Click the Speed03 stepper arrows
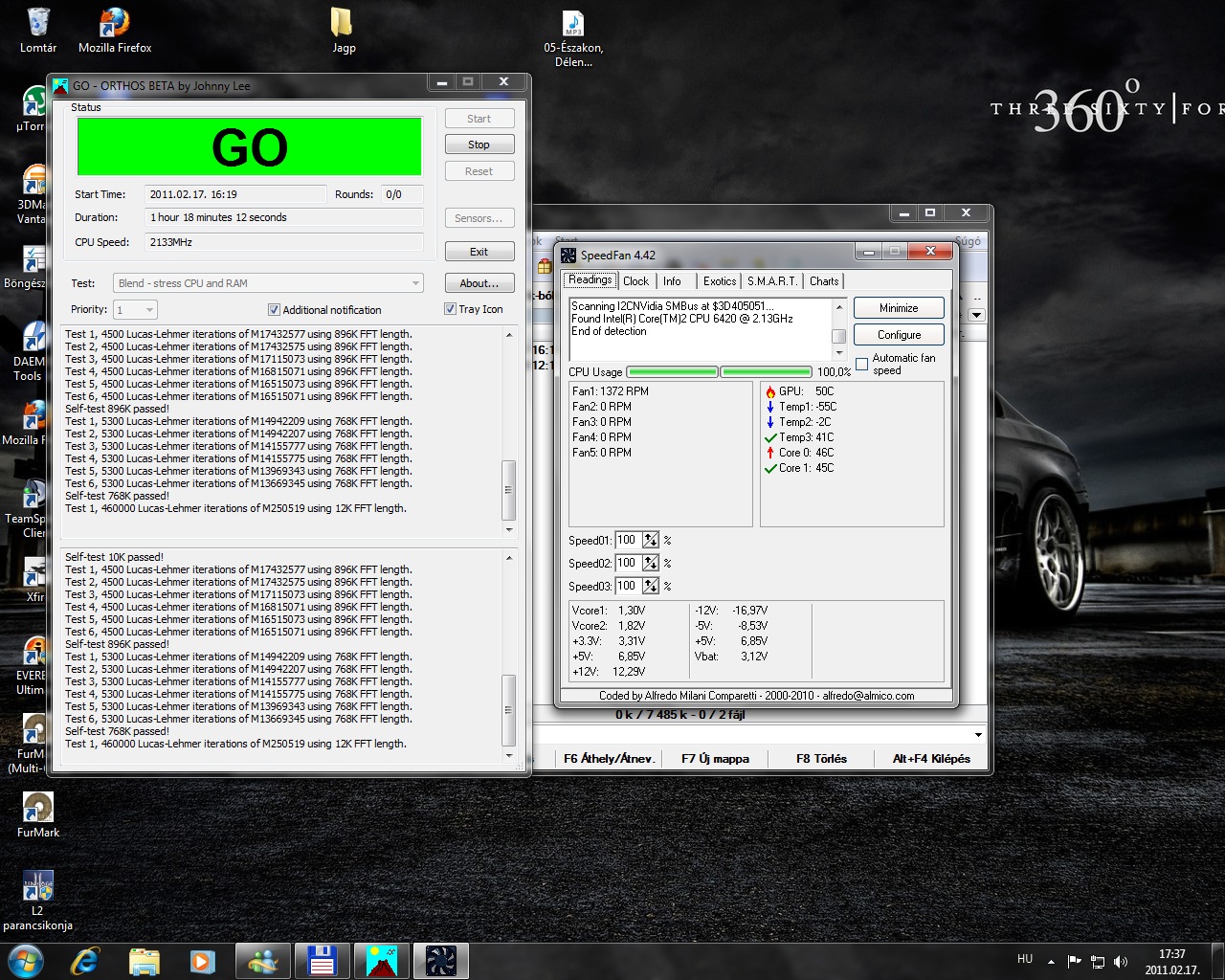The width and height of the screenshot is (1225, 980). pyautogui.click(x=651, y=586)
